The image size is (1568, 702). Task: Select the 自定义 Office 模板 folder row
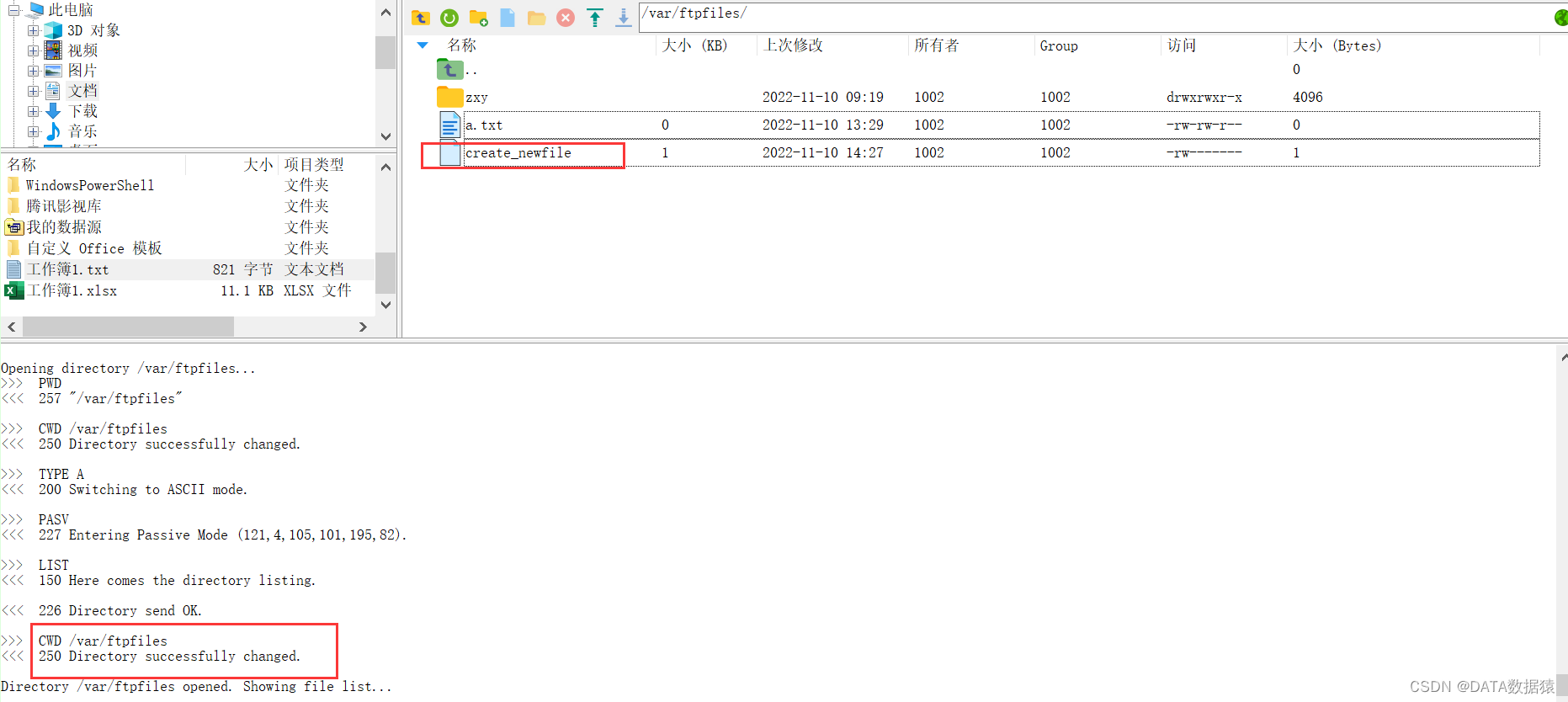(x=188, y=248)
